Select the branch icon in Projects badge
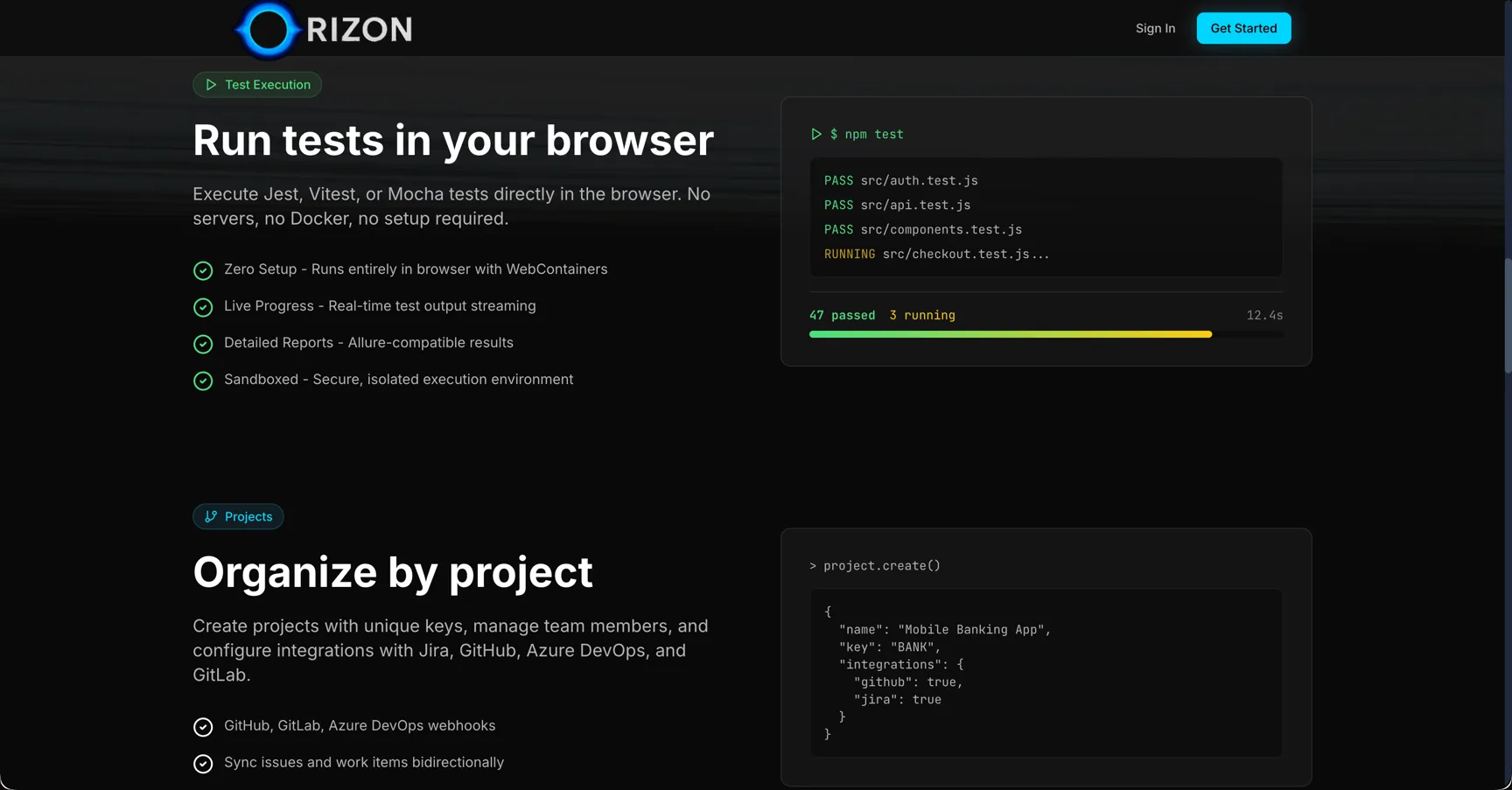This screenshot has height=790, width=1512. [210, 516]
